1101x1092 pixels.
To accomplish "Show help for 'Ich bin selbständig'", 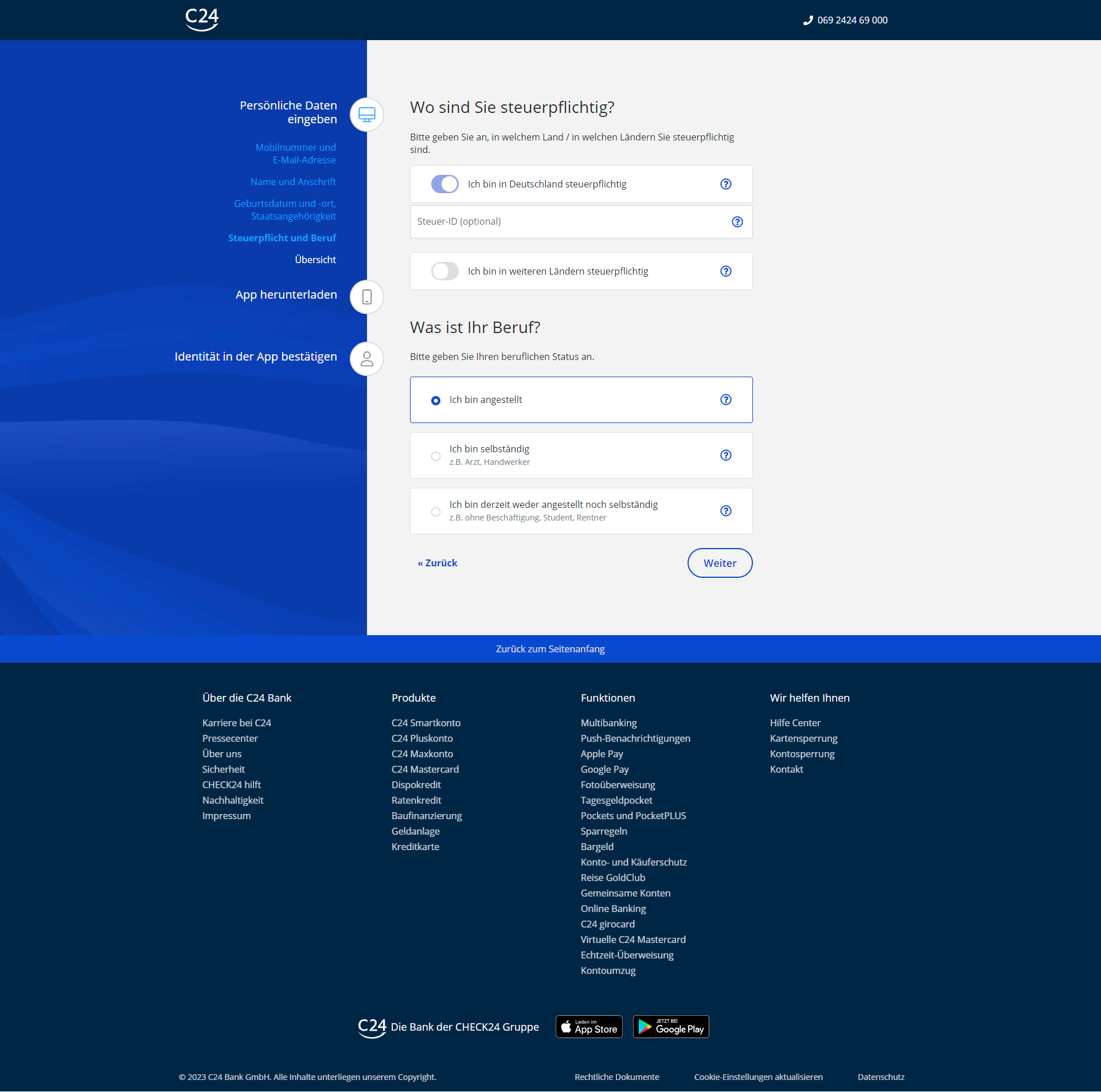I will click(726, 455).
